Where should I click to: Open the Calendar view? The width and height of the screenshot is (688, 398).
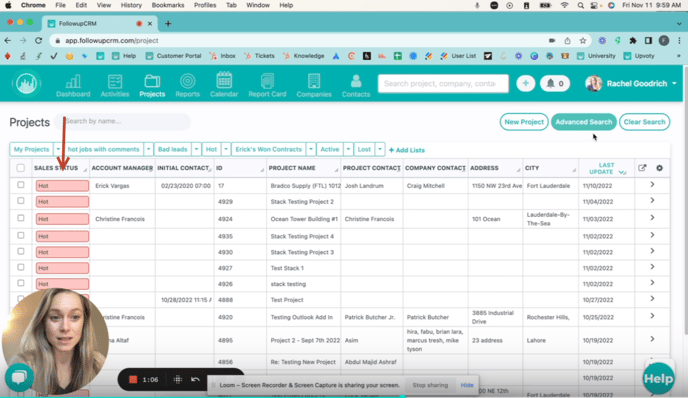click(224, 85)
